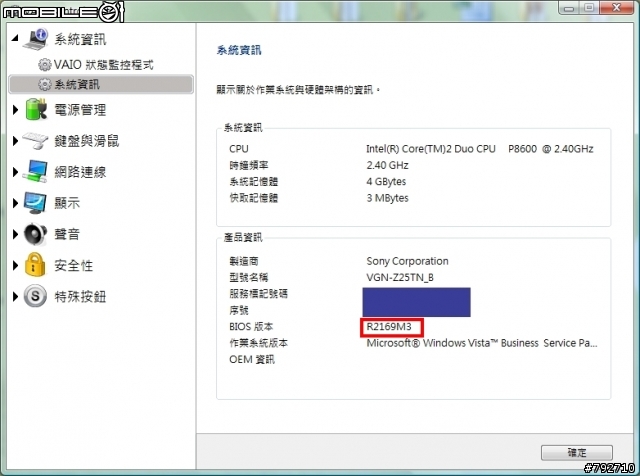Select the 鍵盤與滑鼠 category label
Viewport: 640px width, 476px height.
[x=87, y=141]
